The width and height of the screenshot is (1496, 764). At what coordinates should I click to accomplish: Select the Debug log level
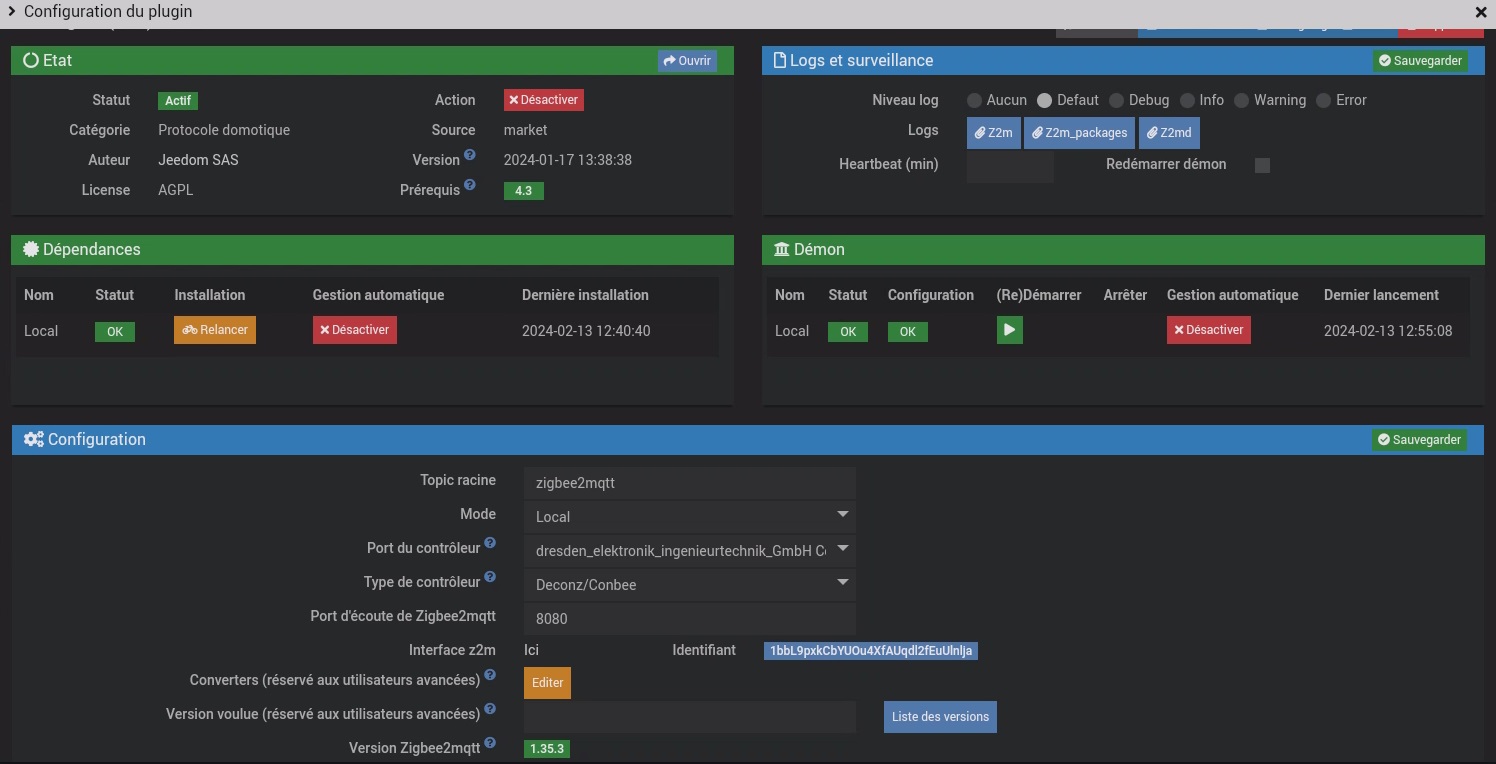(x=1116, y=101)
